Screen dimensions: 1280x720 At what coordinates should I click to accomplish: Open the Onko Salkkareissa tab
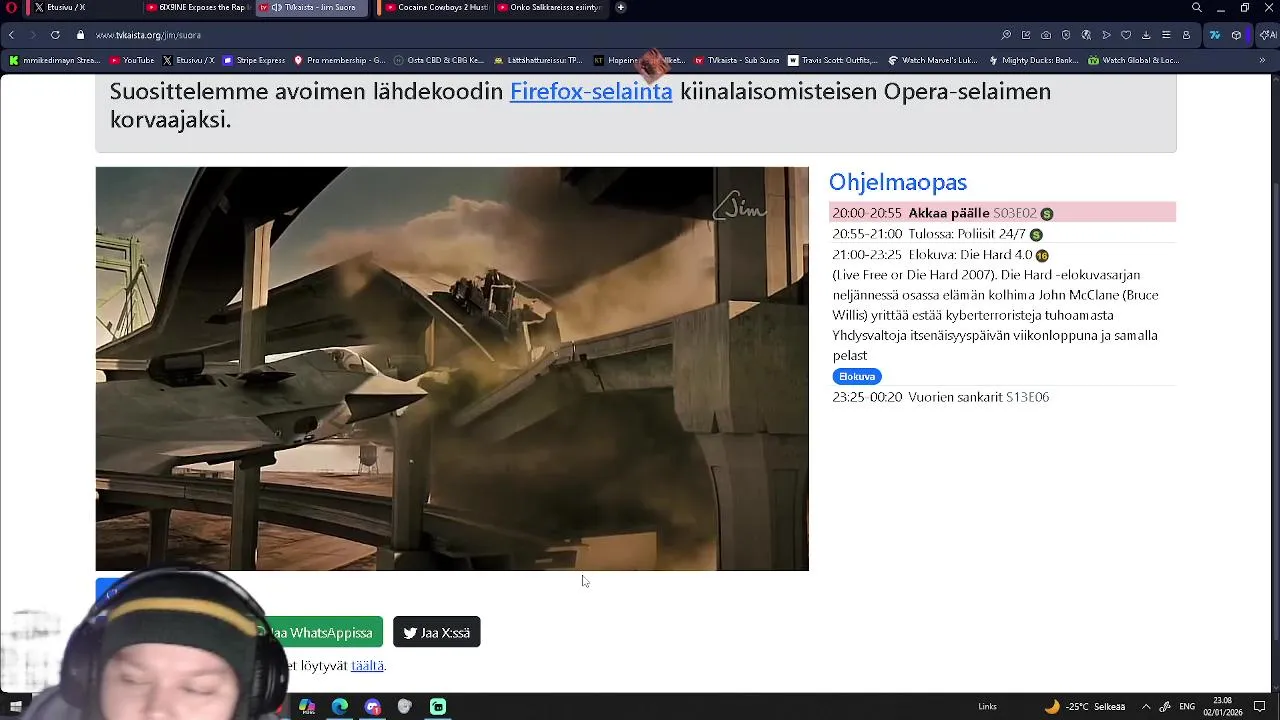click(x=548, y=7)
